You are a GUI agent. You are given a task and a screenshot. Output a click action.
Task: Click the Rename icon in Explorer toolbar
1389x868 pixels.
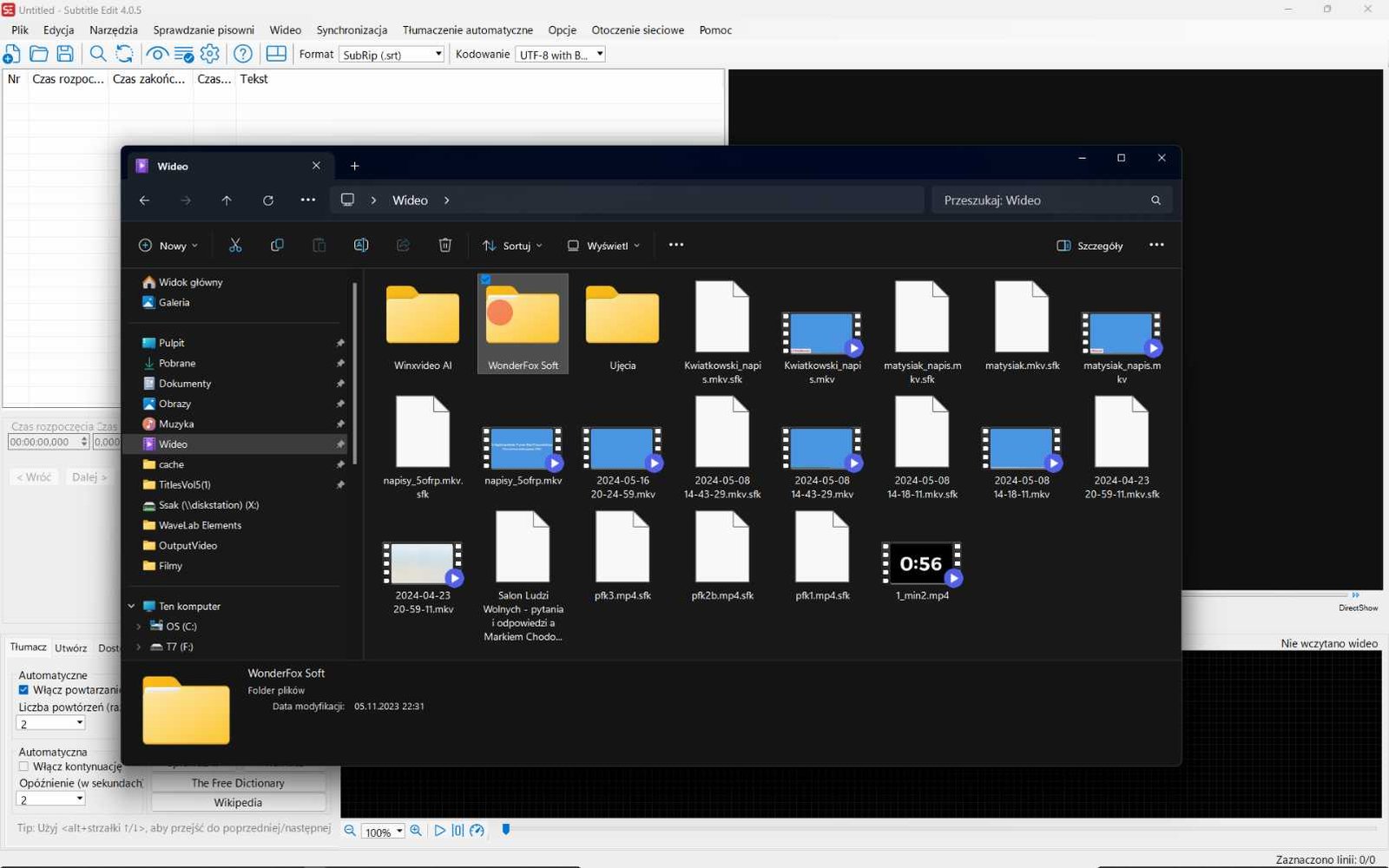click(x=361, y=246)
